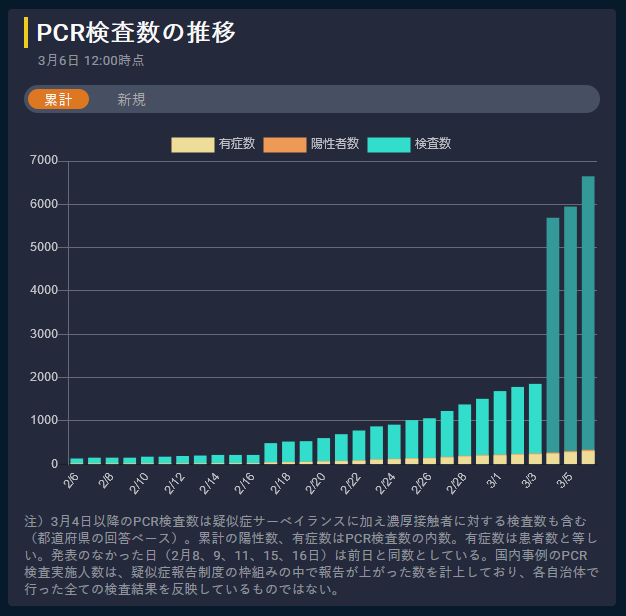Select the first bar above 2/6

tap(77, 461)
